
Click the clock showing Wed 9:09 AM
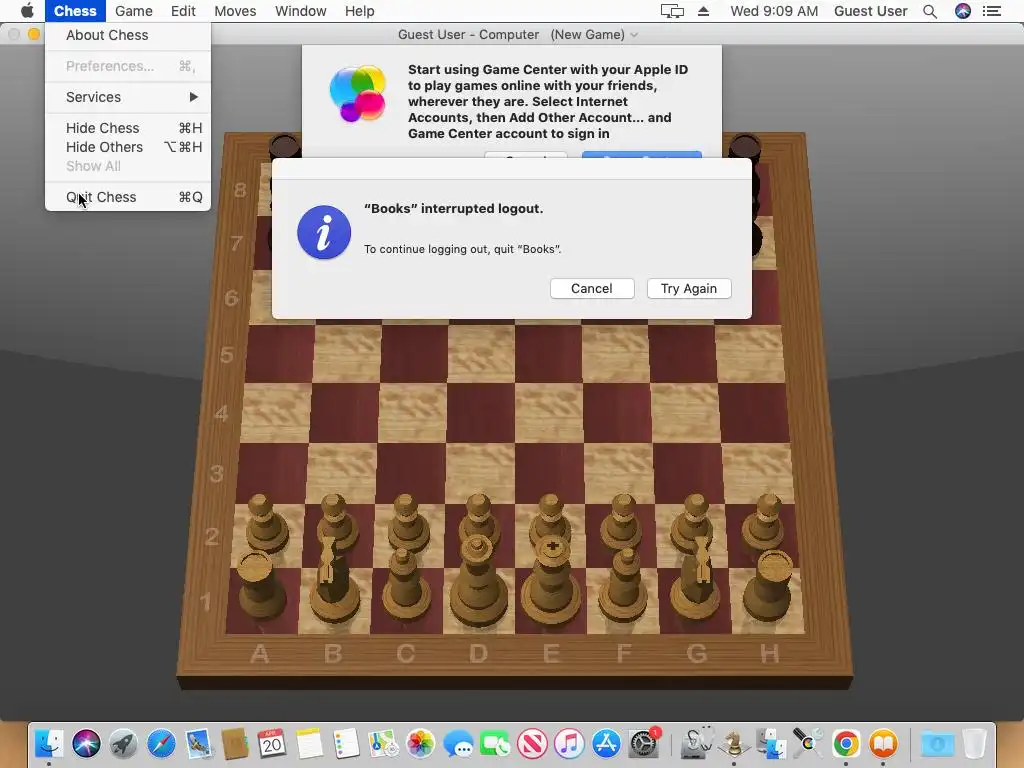click(774, 11)
